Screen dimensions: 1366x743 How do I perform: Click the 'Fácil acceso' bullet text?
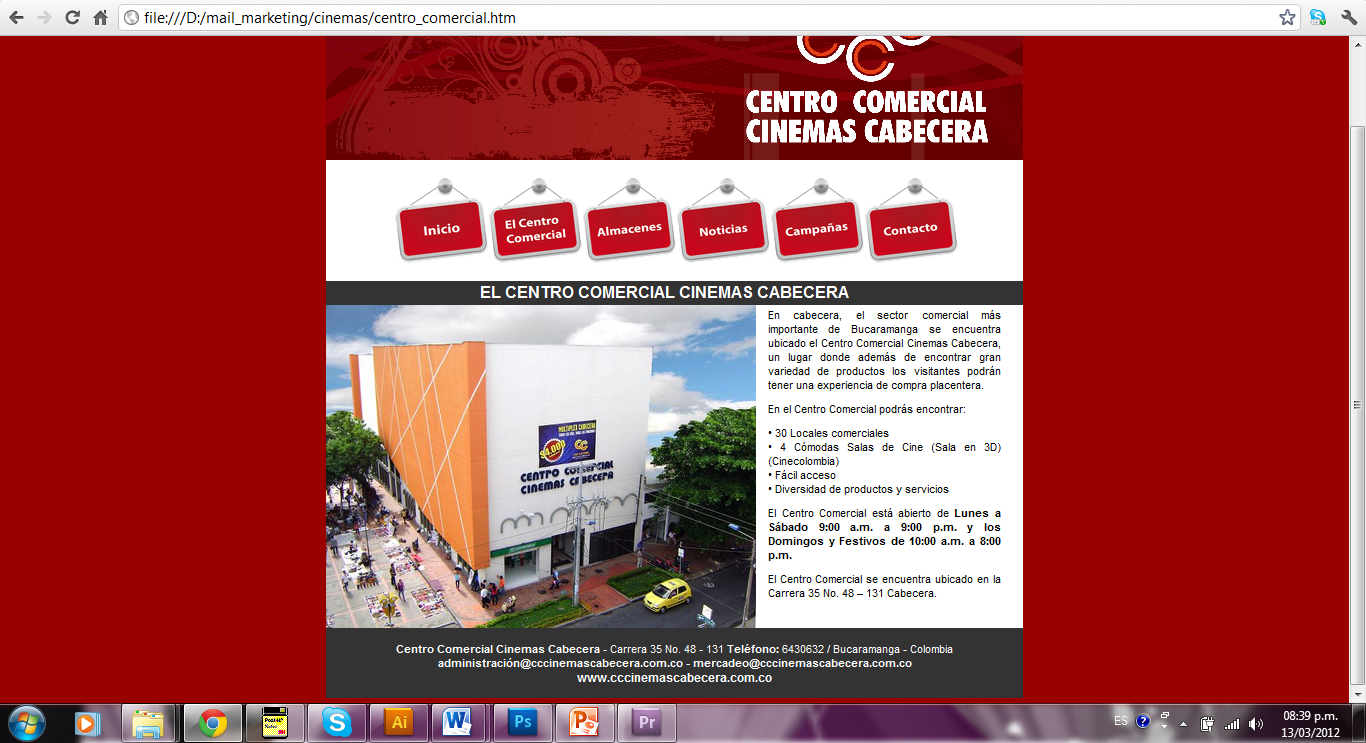pos(801,475)
